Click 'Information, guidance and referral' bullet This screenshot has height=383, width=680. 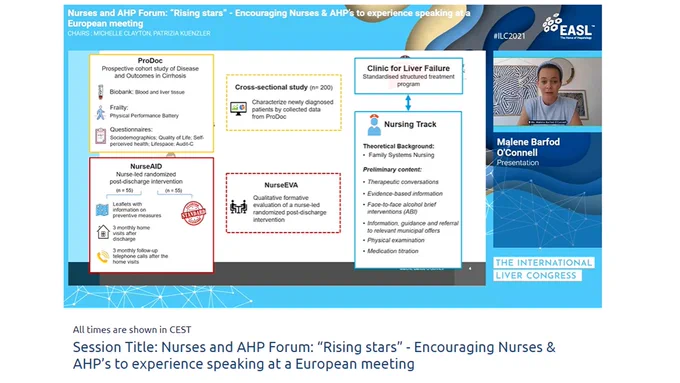click(412, 227)
